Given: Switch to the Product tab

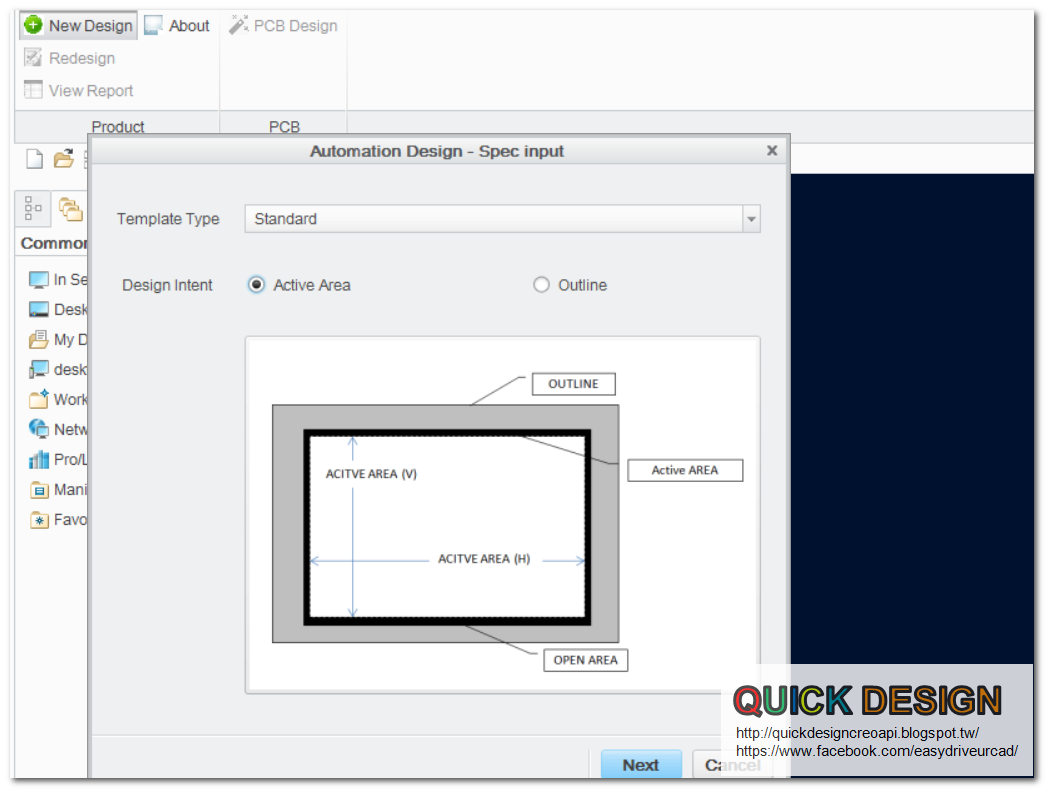Looking at the screenshot, I should click(118, 127).
